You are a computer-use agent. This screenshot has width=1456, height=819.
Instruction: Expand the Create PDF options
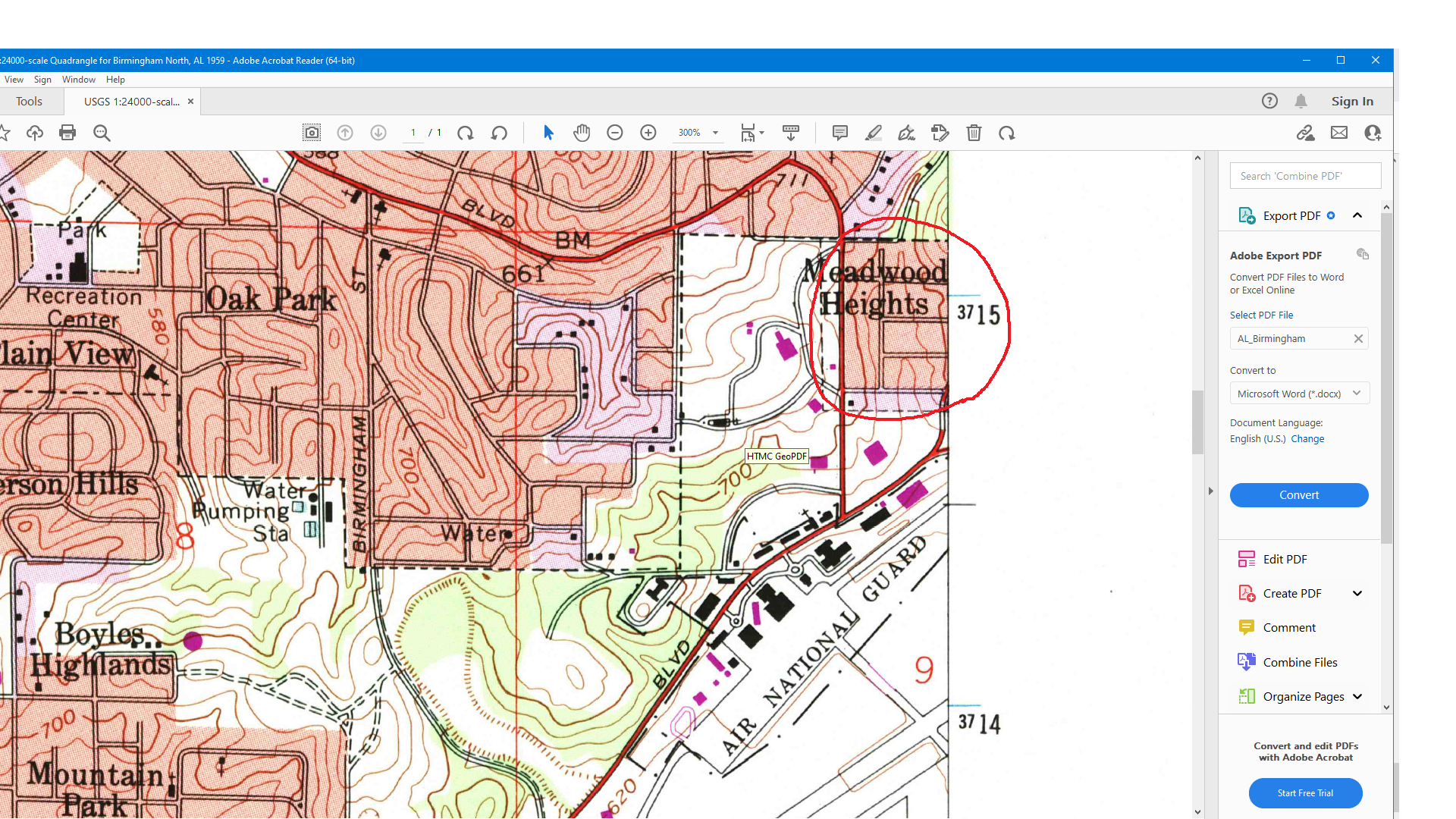point(1357,593)
